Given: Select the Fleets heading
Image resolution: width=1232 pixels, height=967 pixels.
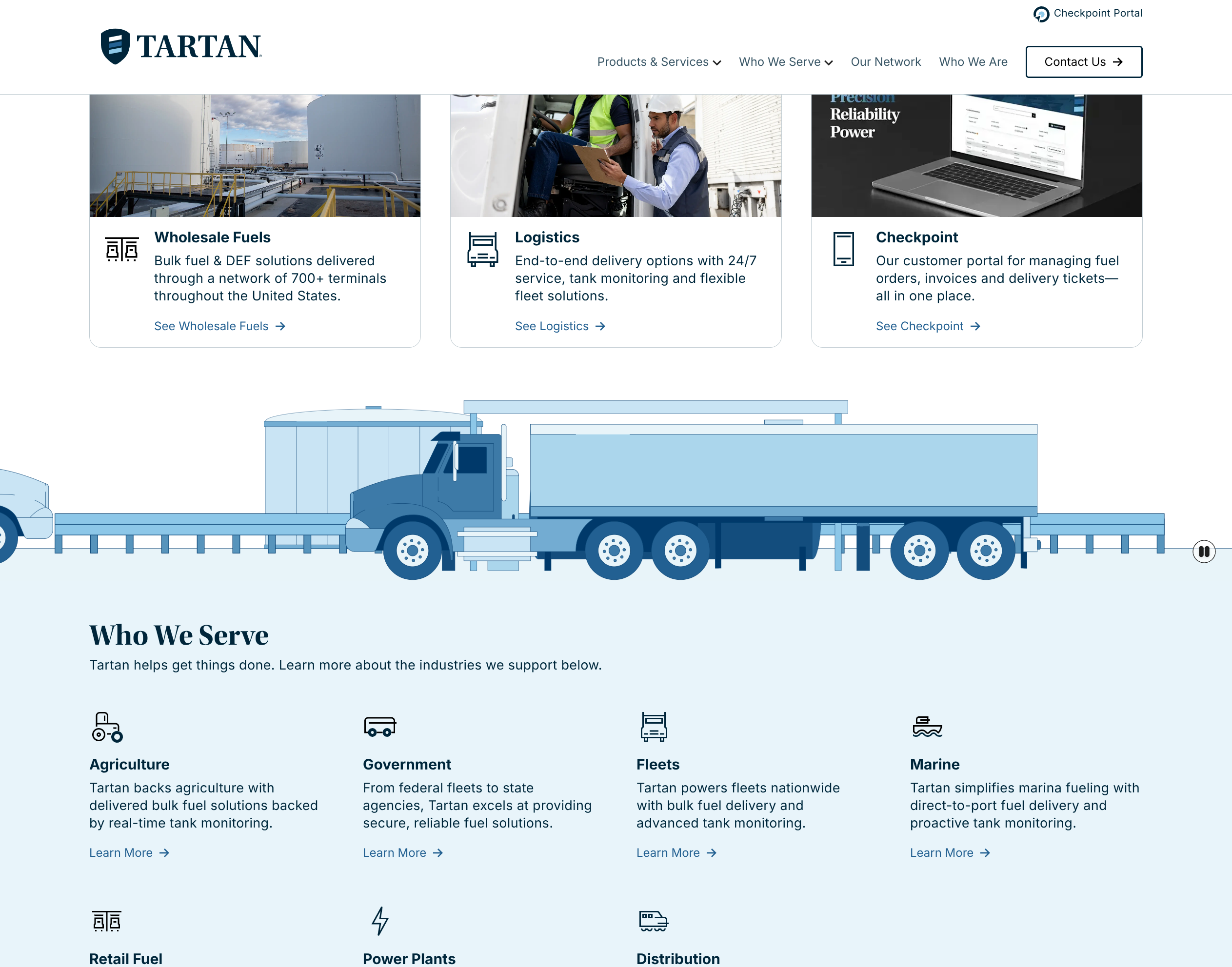Looking at the screenshot, I should [x=657, y=764].
